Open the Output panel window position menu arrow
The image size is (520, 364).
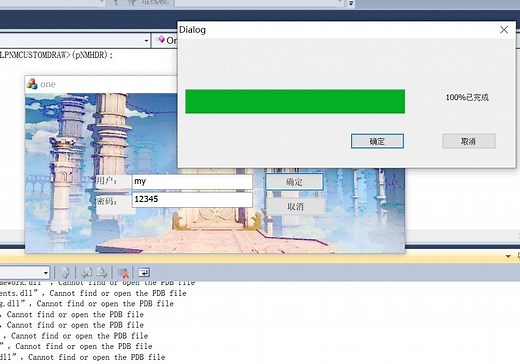tap(508, 256)
